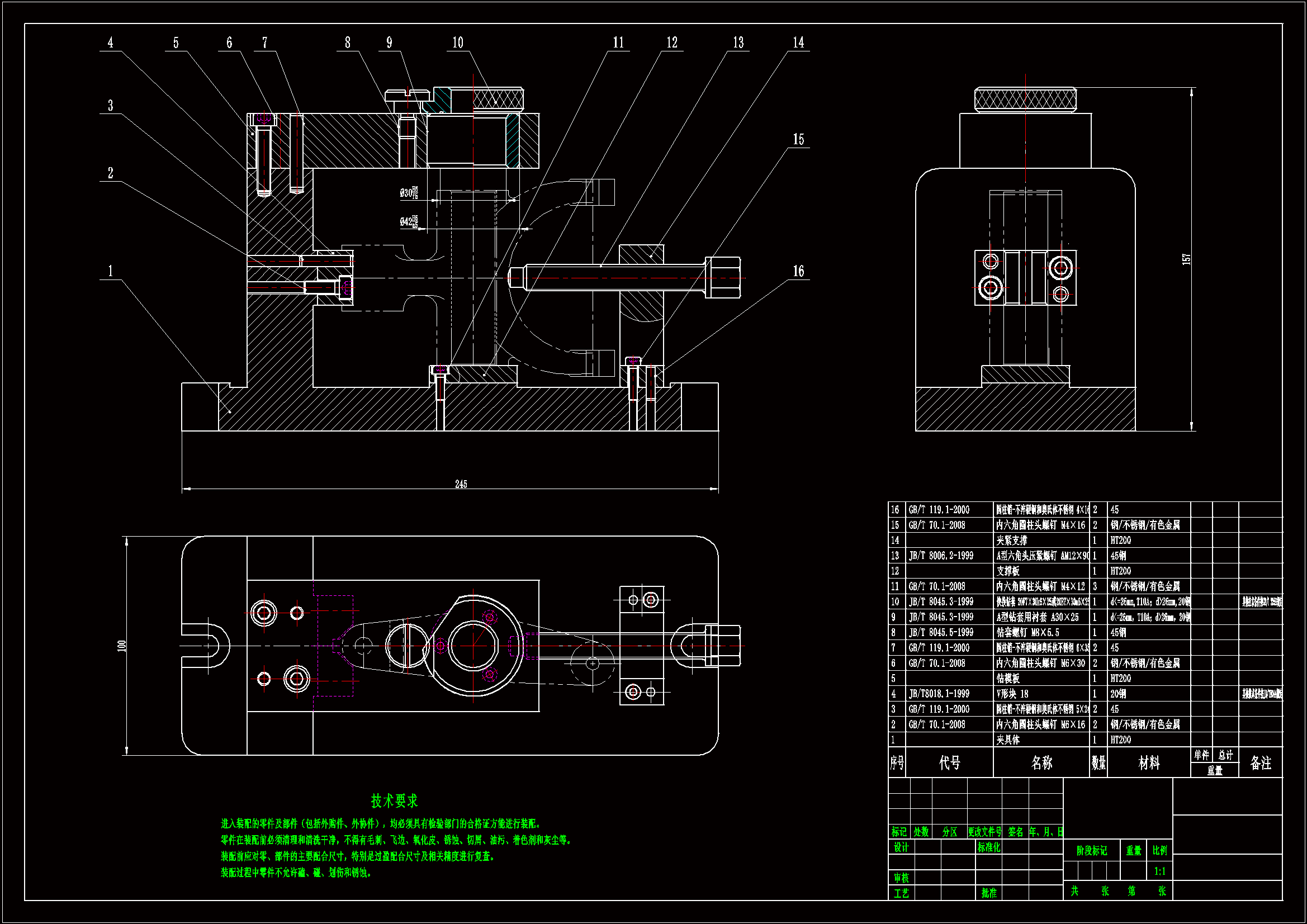Select part label 16 in front view
Screen dimensions: 1307x924
click(798, 272)
